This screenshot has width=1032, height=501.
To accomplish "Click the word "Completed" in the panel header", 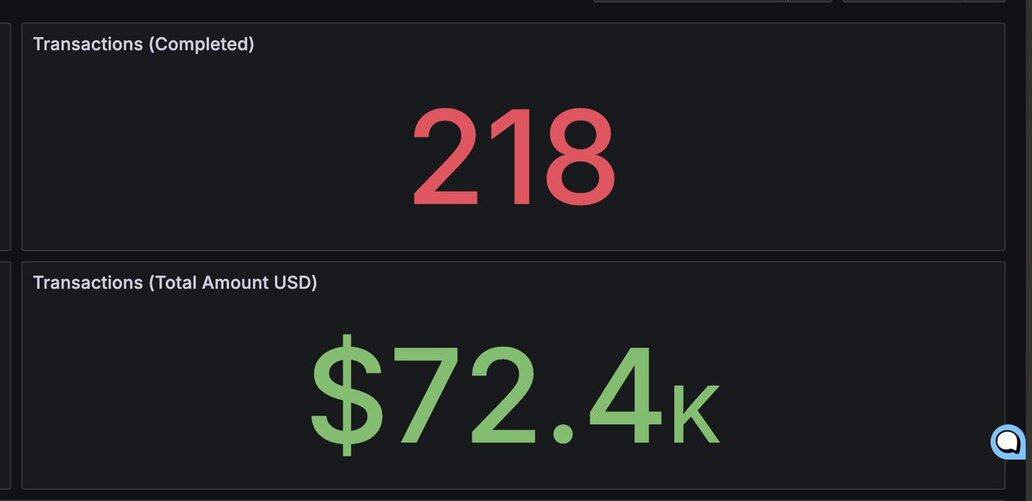I will 201,44.
